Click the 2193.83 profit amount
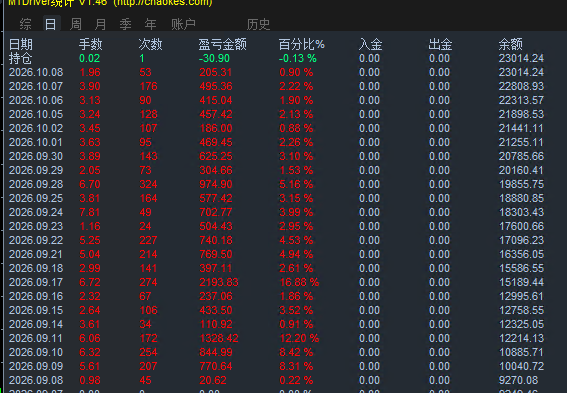This screenshot has width=567, height=393. pos(219,282)
